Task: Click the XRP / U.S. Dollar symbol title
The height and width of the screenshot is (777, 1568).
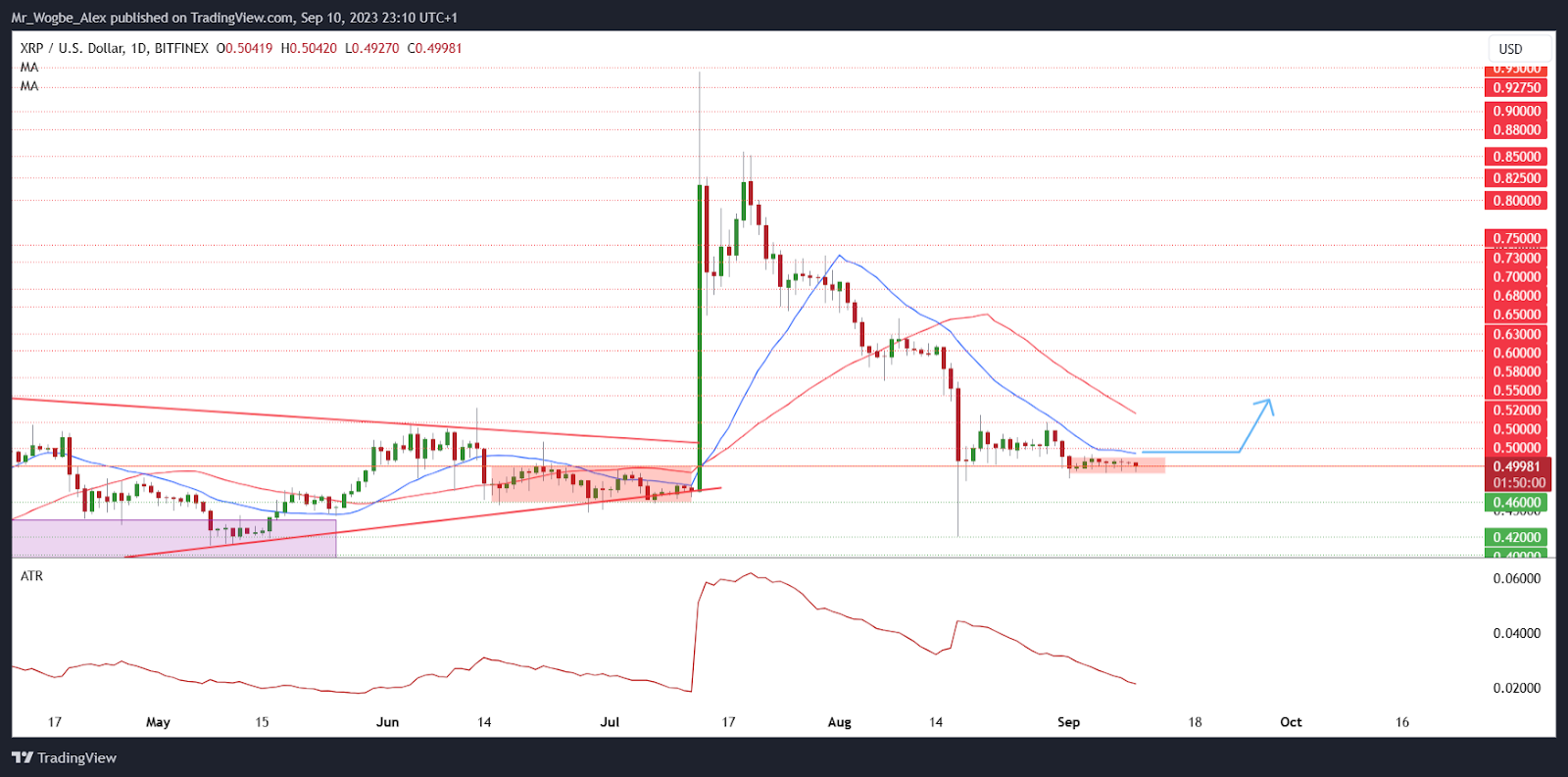Action: point(72,48)
